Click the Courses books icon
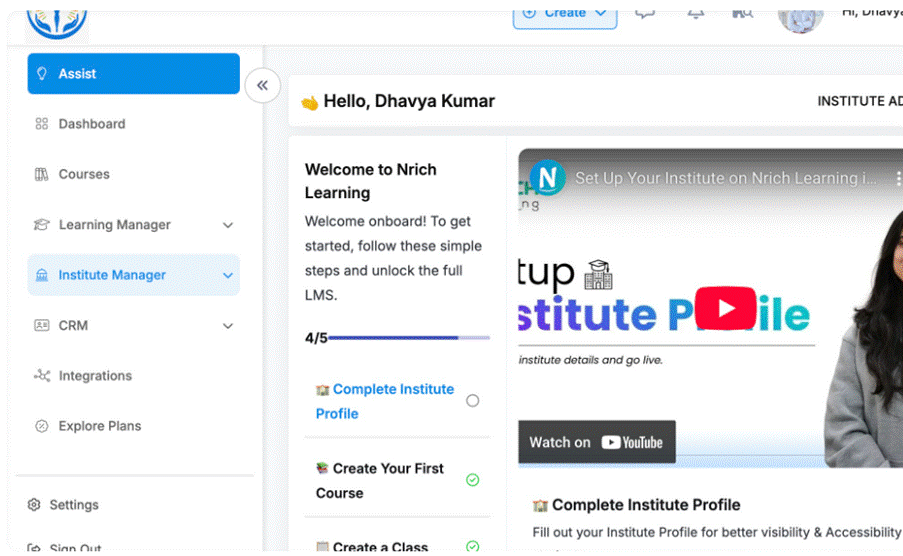Image resolution: width=903 pixels, height=556 pixels. pos(42,174)
